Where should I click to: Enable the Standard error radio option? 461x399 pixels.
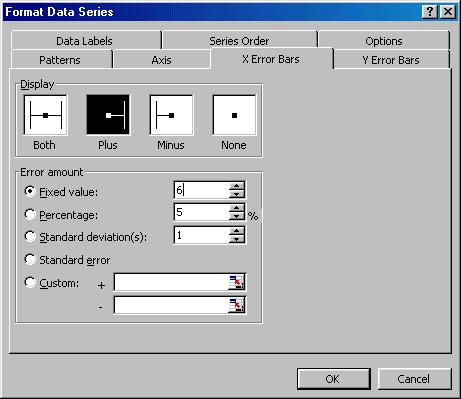[x=30, y=259]
